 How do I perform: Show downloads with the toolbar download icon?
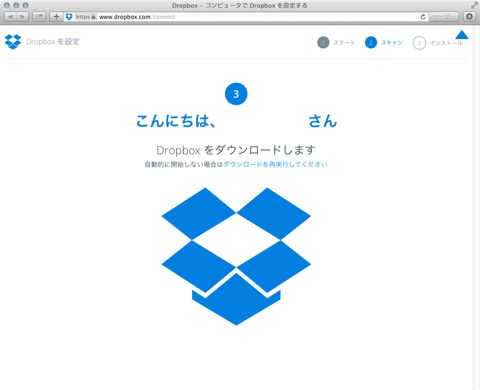coord(469,16)
